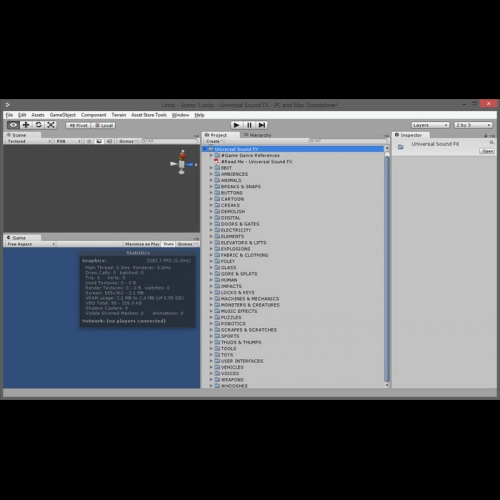Select the MONSTERS & CREATURES folder row
The width and height of the screenshot is (500, 500).
[293, 305]
